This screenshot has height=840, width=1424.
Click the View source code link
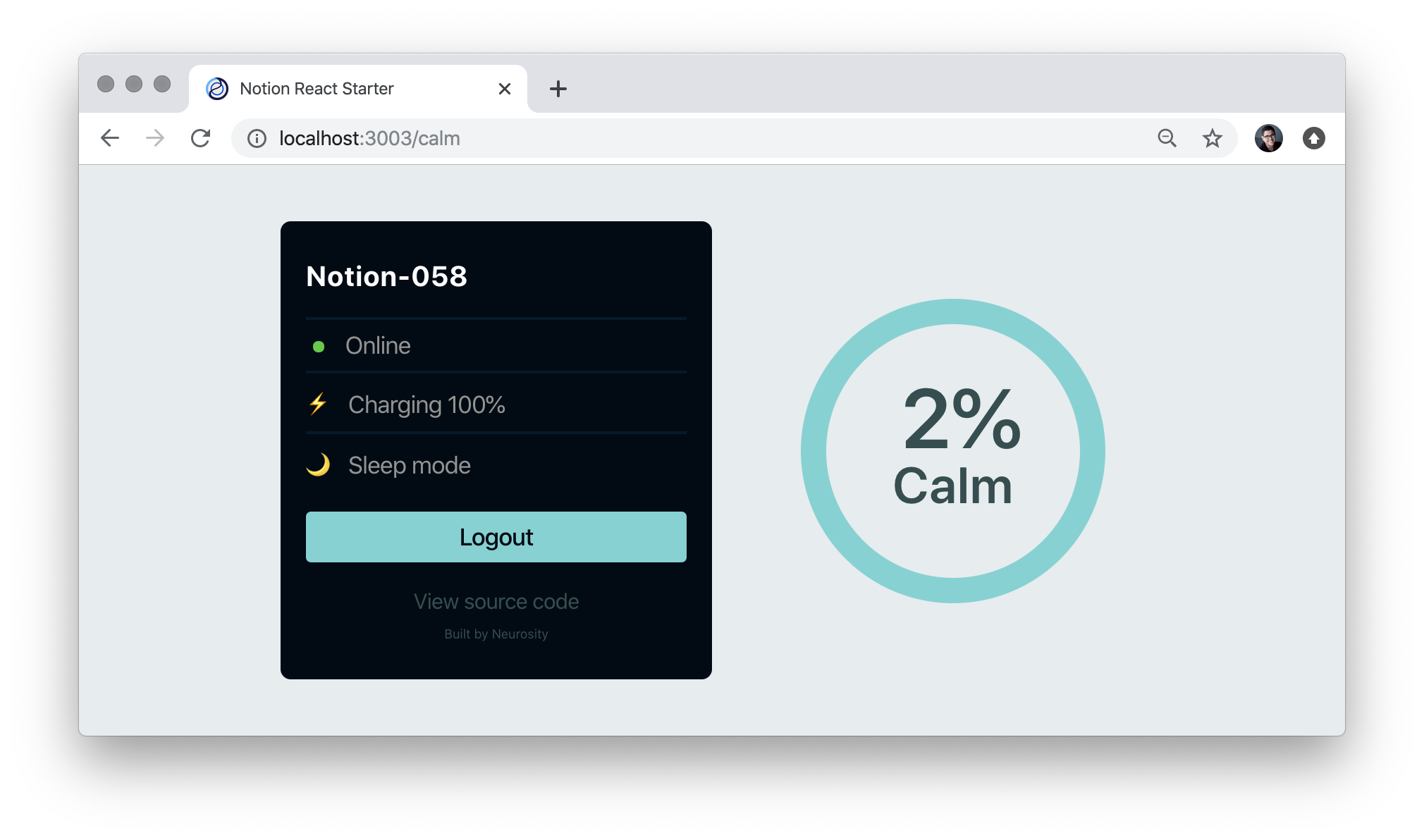click(x=496, y=601)
